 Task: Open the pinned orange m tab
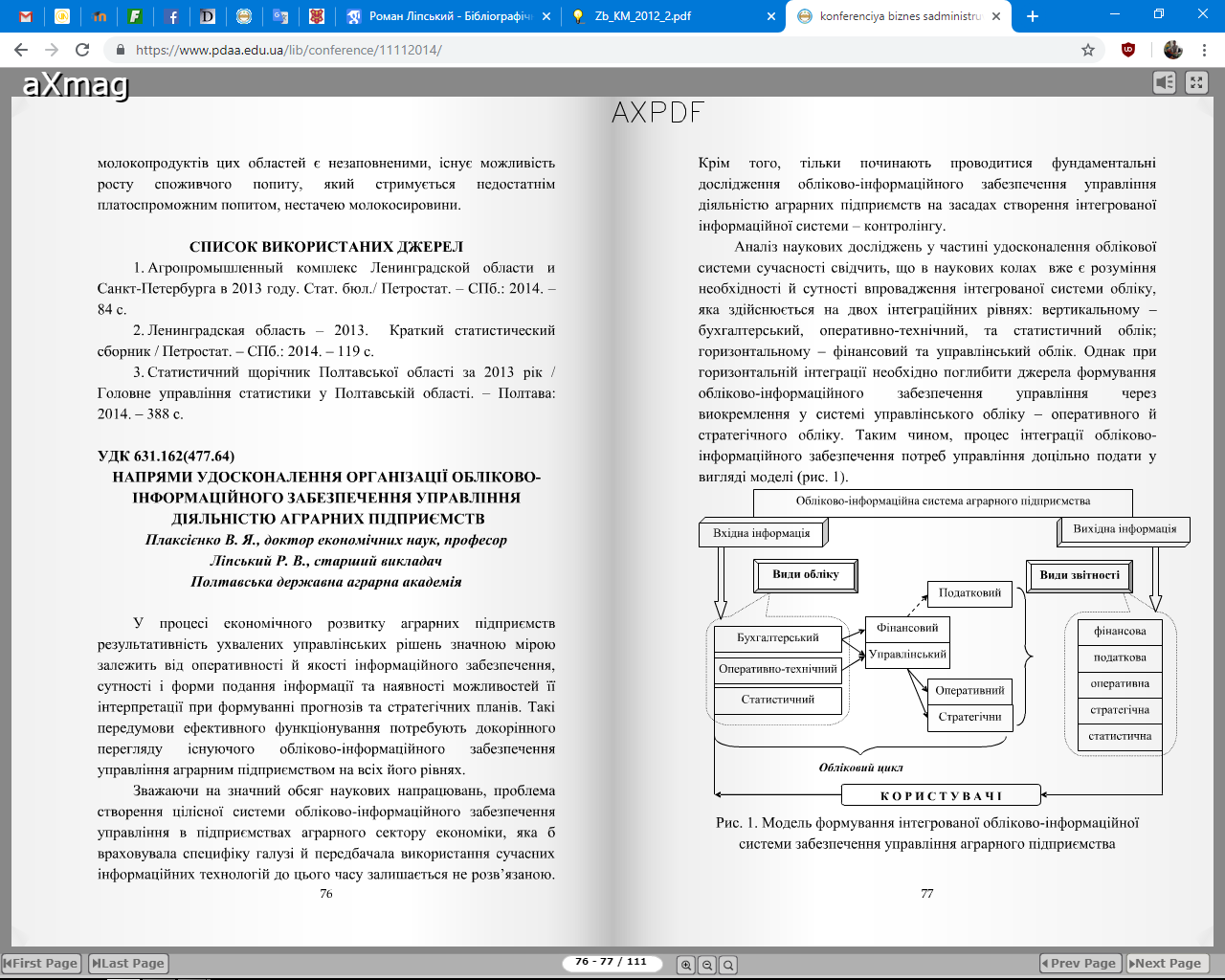click(100, 16)
